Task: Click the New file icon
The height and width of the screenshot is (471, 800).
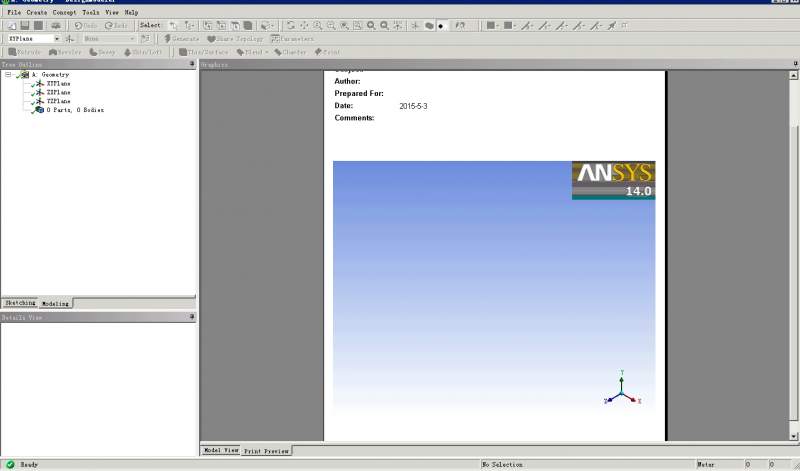Action: tap(12, 26)
